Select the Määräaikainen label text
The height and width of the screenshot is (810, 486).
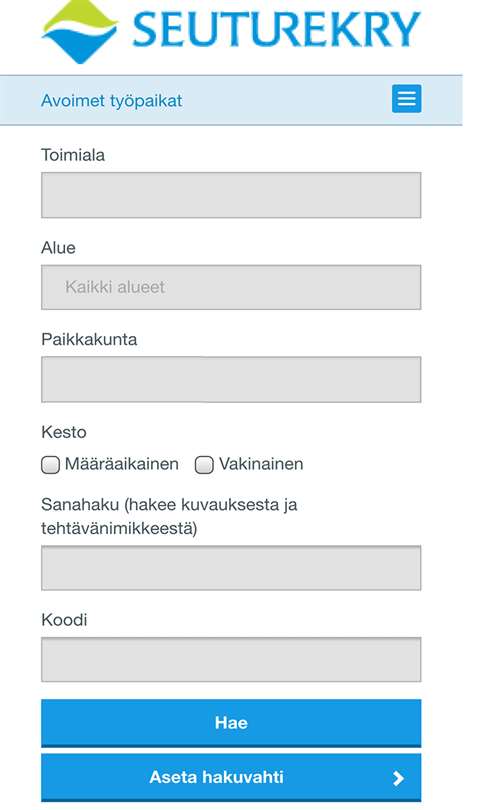pyautogui.click(x=122, y=464)
